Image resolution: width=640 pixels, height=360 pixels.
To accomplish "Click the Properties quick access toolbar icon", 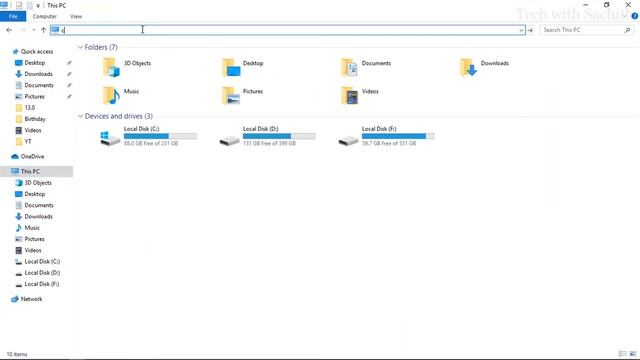I will click(x=19, y=5).
